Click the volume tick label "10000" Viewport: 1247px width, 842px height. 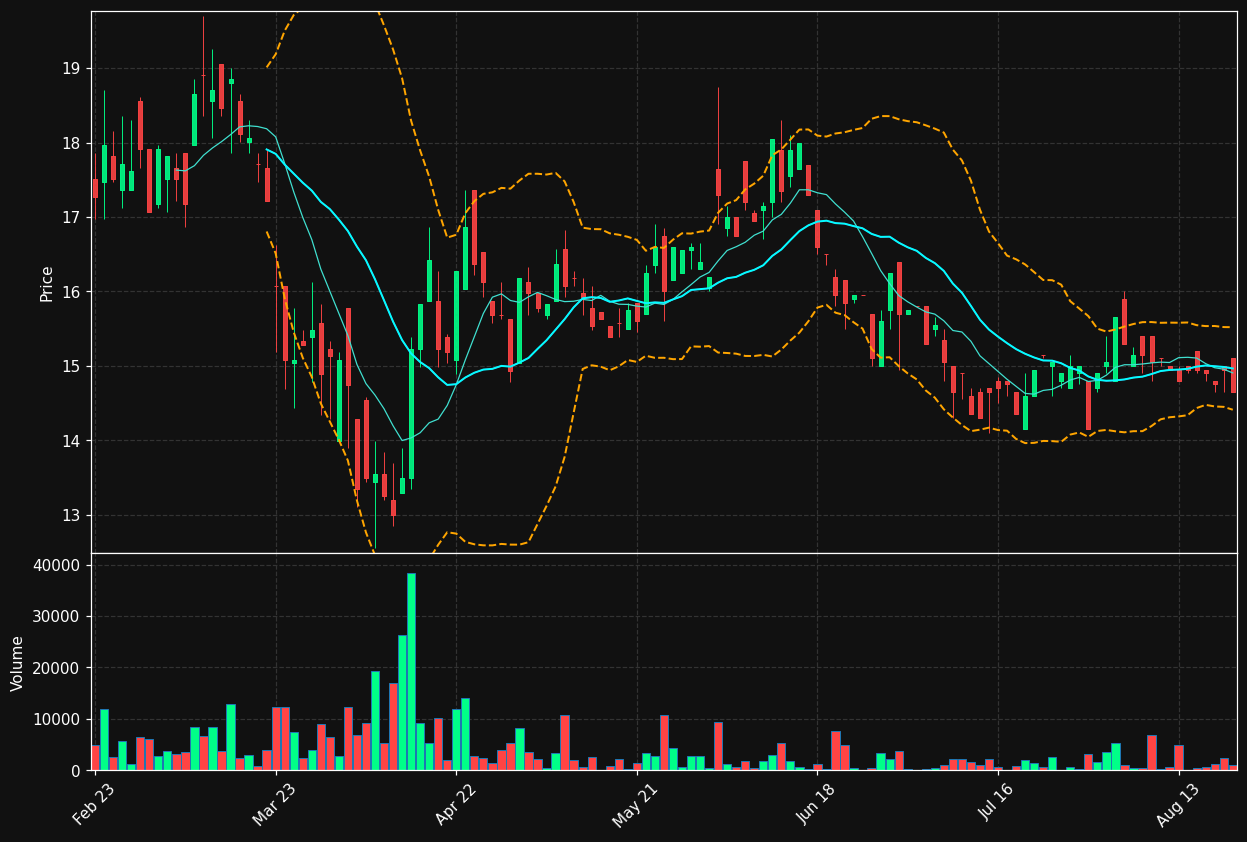click(x=57, y=720)
